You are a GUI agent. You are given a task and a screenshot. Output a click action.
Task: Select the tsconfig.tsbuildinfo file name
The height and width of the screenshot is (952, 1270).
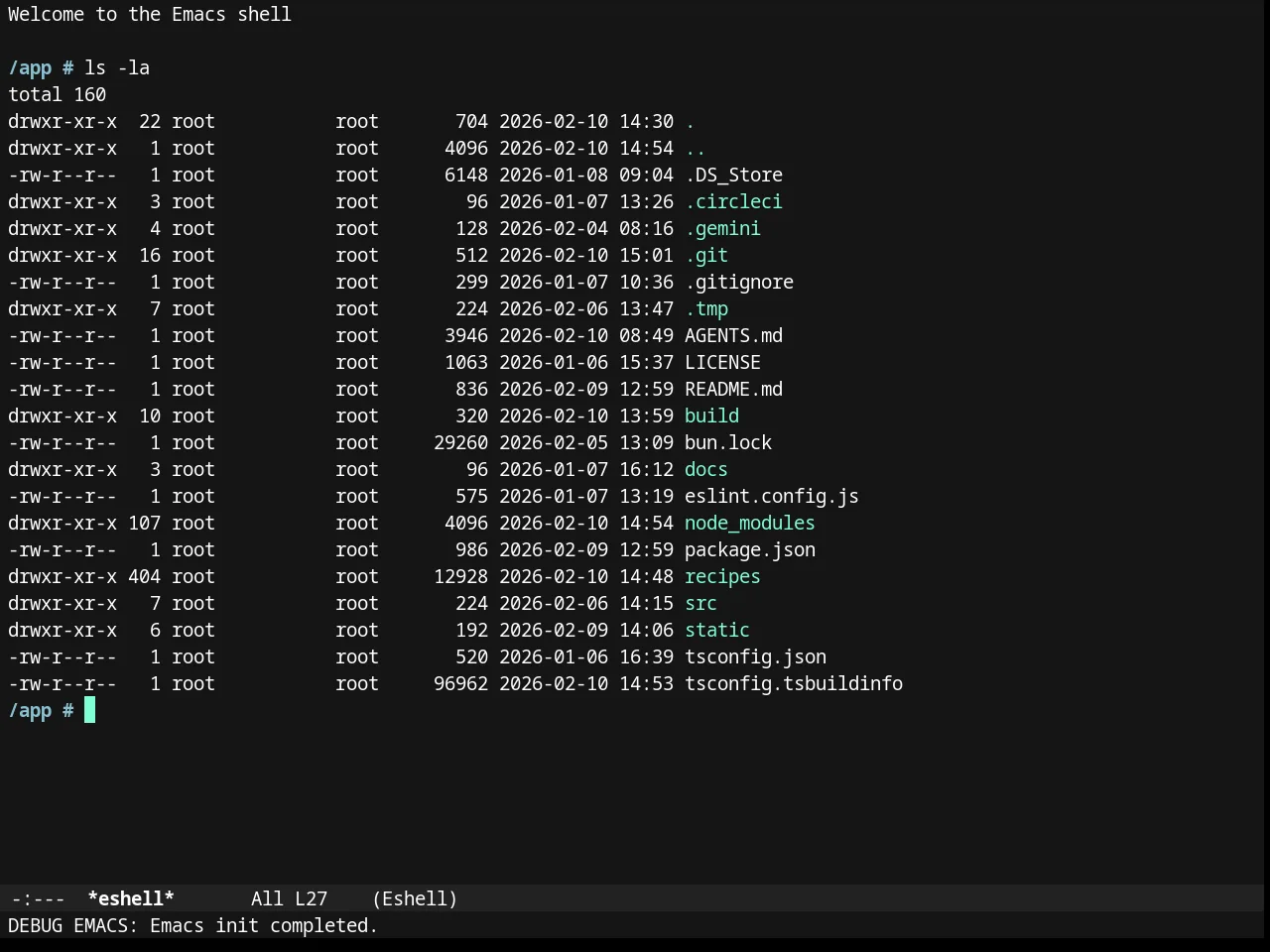[x=794, y=684]
